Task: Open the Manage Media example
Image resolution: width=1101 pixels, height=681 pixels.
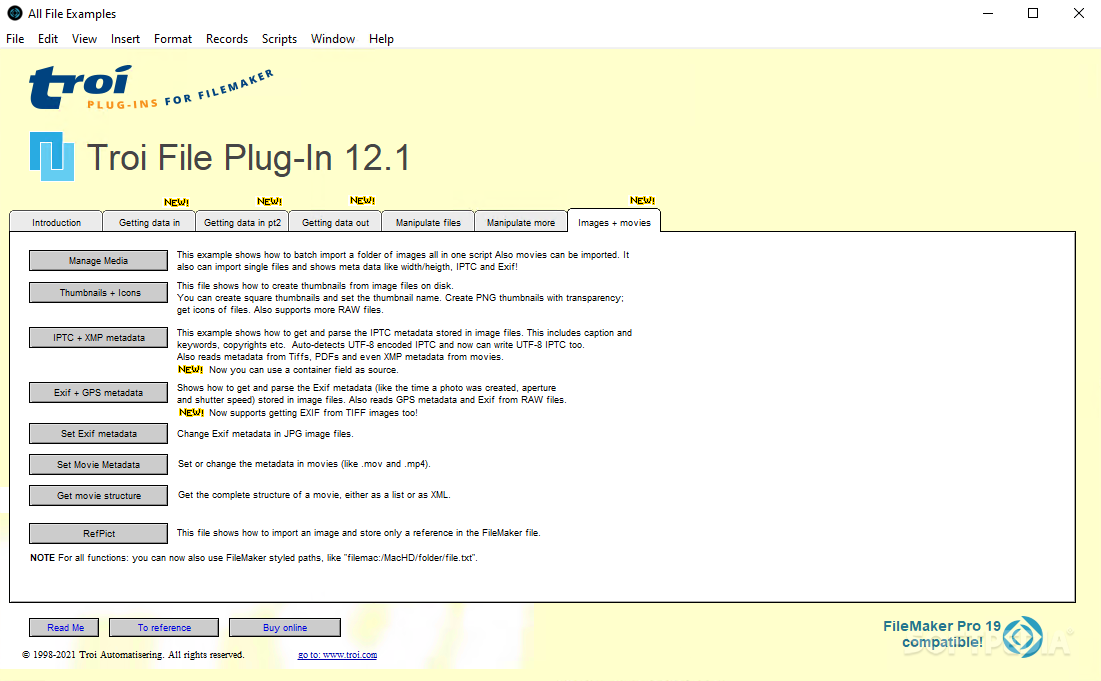Action: tap(98, 260)
